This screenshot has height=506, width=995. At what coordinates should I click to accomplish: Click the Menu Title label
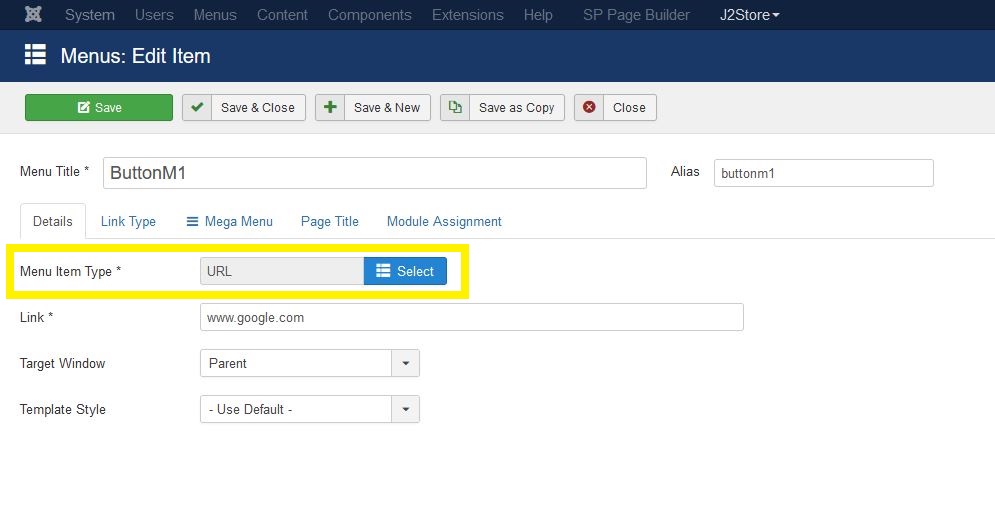55,171
